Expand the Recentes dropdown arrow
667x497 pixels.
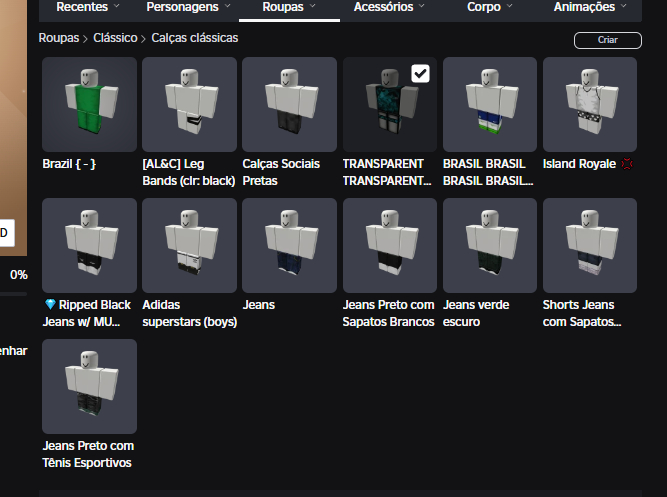coord(117,6)
